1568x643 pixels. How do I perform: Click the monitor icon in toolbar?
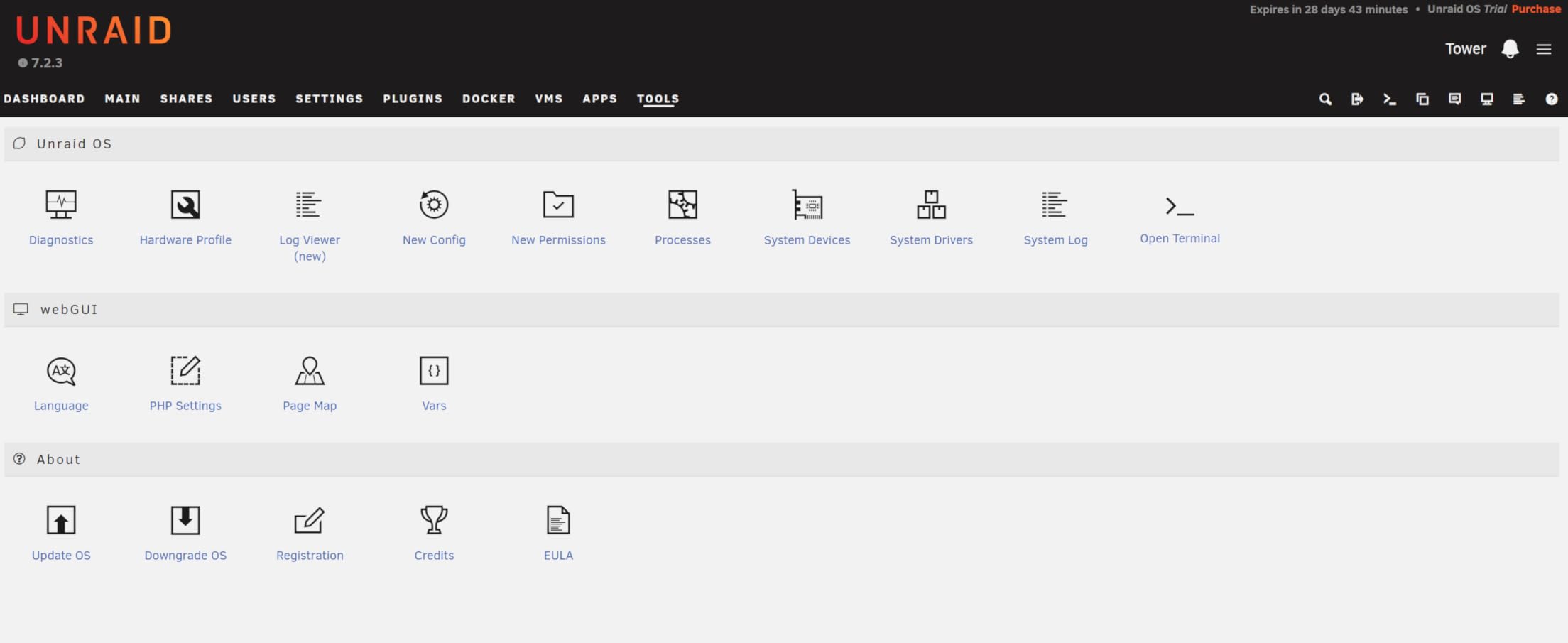[x=1487, y=99]
